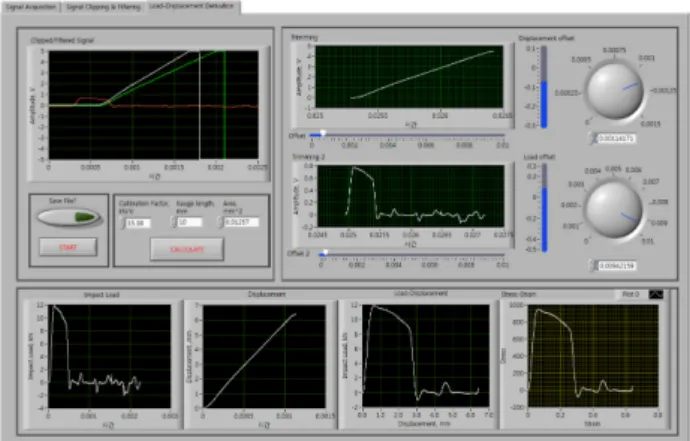Click the Displacement offset rotary knob
690x441 pixels.
point(615,91)
